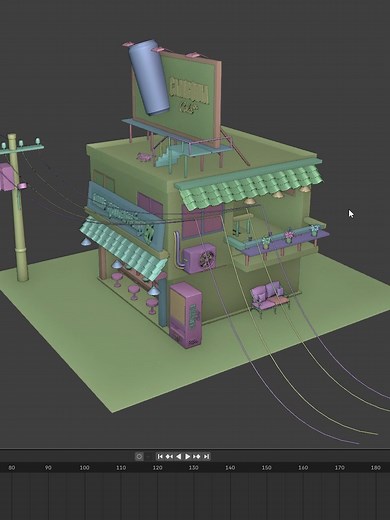Viewport: 390px width, 520px height.
Task: Select the beverage can on the billboard
Action: (150, 77)
